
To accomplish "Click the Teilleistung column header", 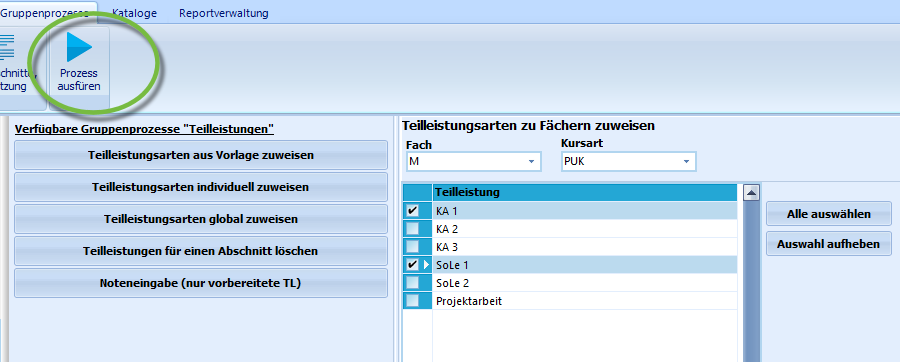I will [x=585, y=192].
